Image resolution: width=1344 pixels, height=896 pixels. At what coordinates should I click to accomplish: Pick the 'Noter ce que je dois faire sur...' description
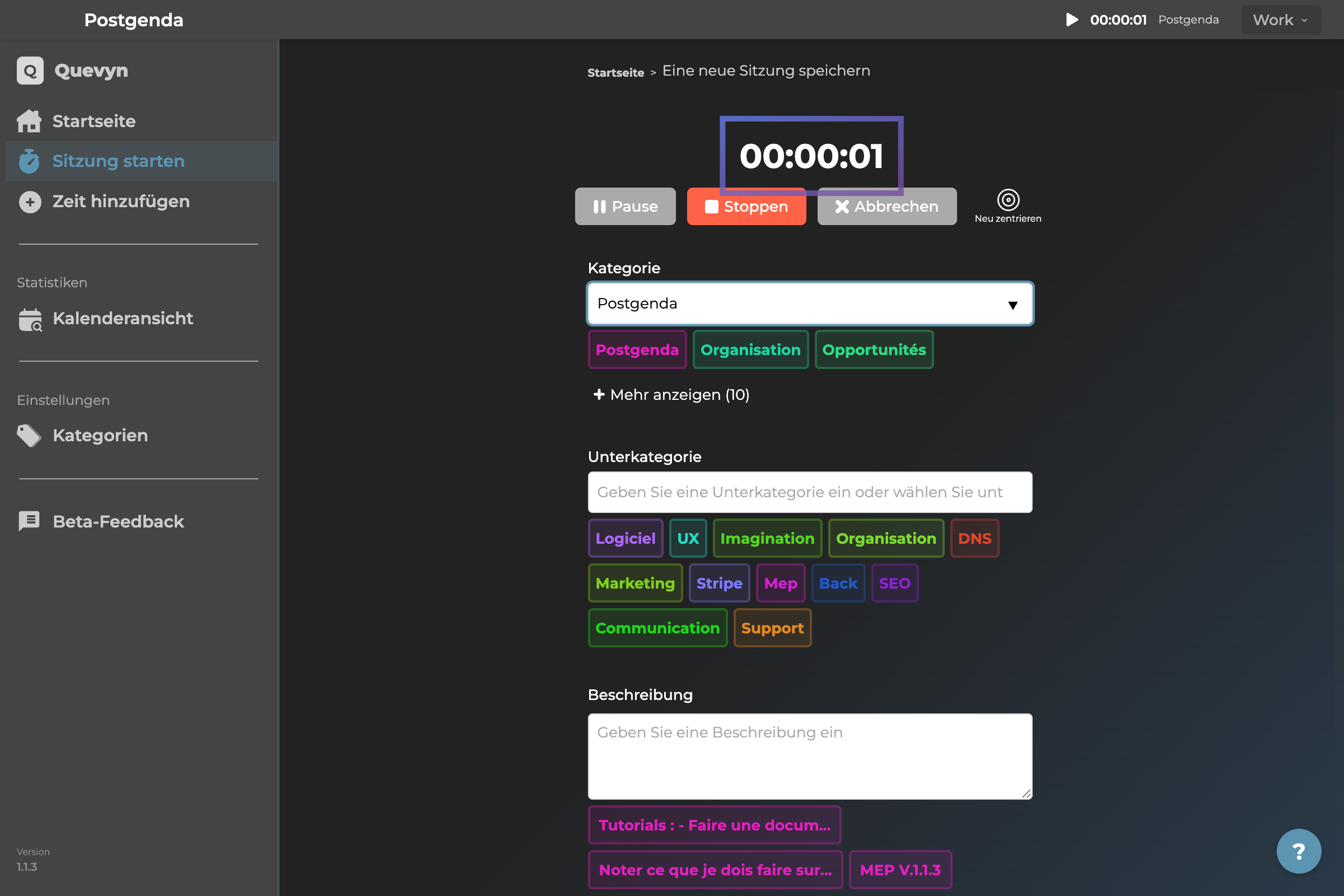(x=715, y=870)
